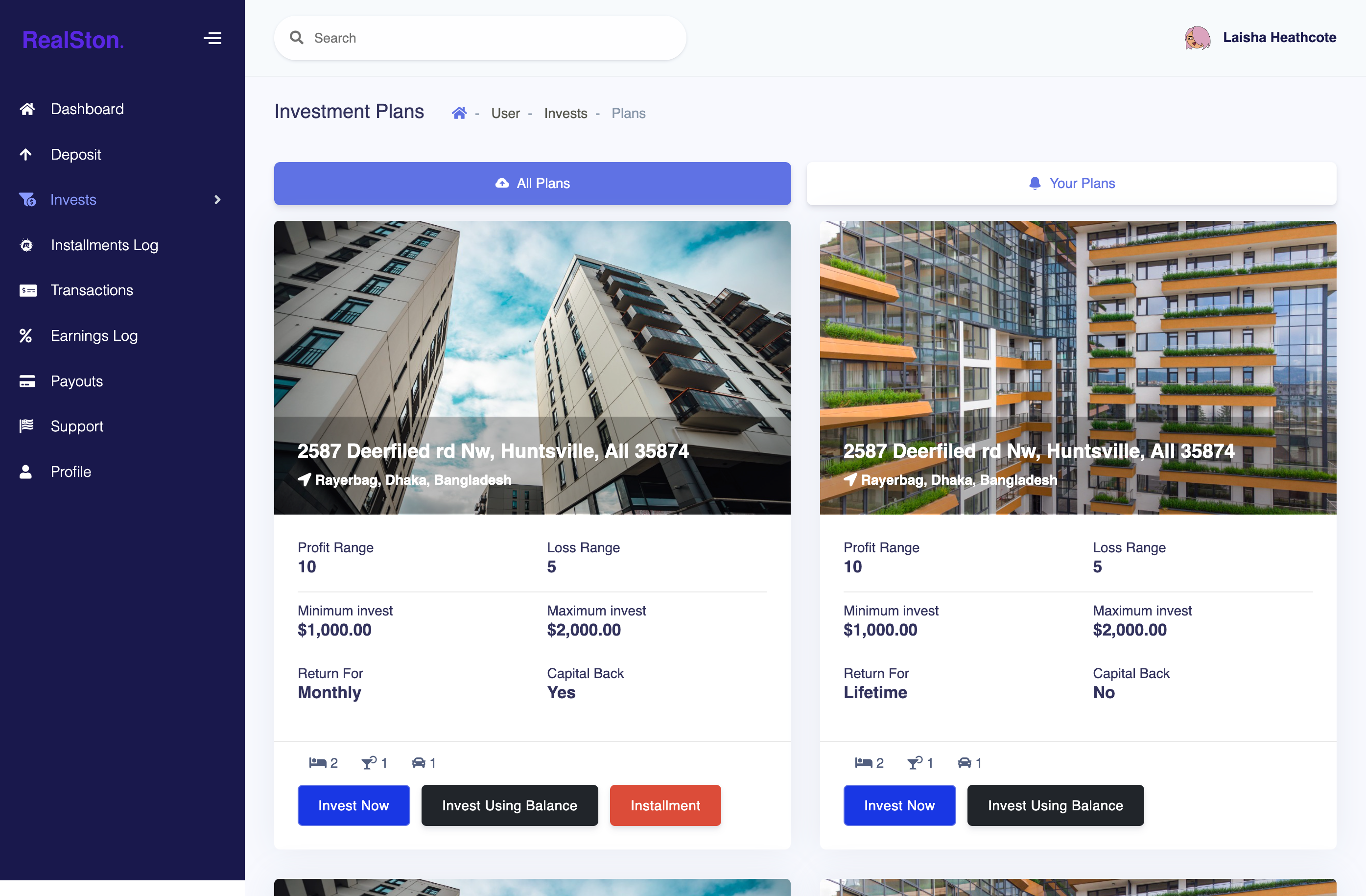Click Invest Now on the Lifetime plan
This screenshot has height=896, width=1366.
[899, 805]
